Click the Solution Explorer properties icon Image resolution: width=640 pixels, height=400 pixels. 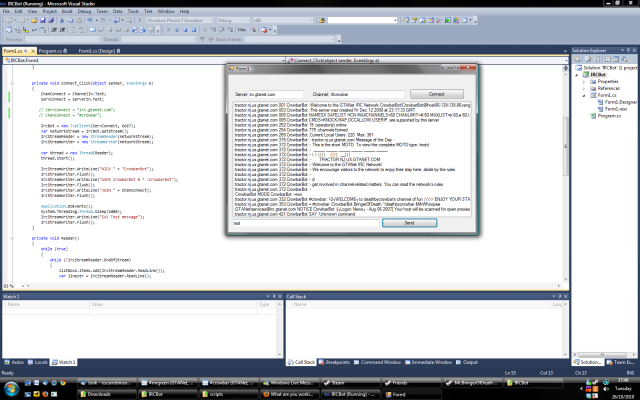tap(578, 60)
